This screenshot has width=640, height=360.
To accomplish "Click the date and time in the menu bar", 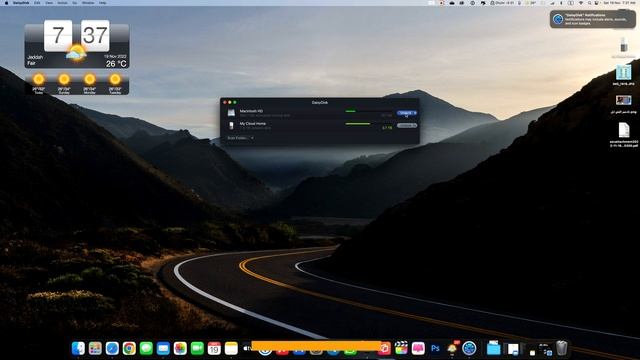I will [620, 3].
